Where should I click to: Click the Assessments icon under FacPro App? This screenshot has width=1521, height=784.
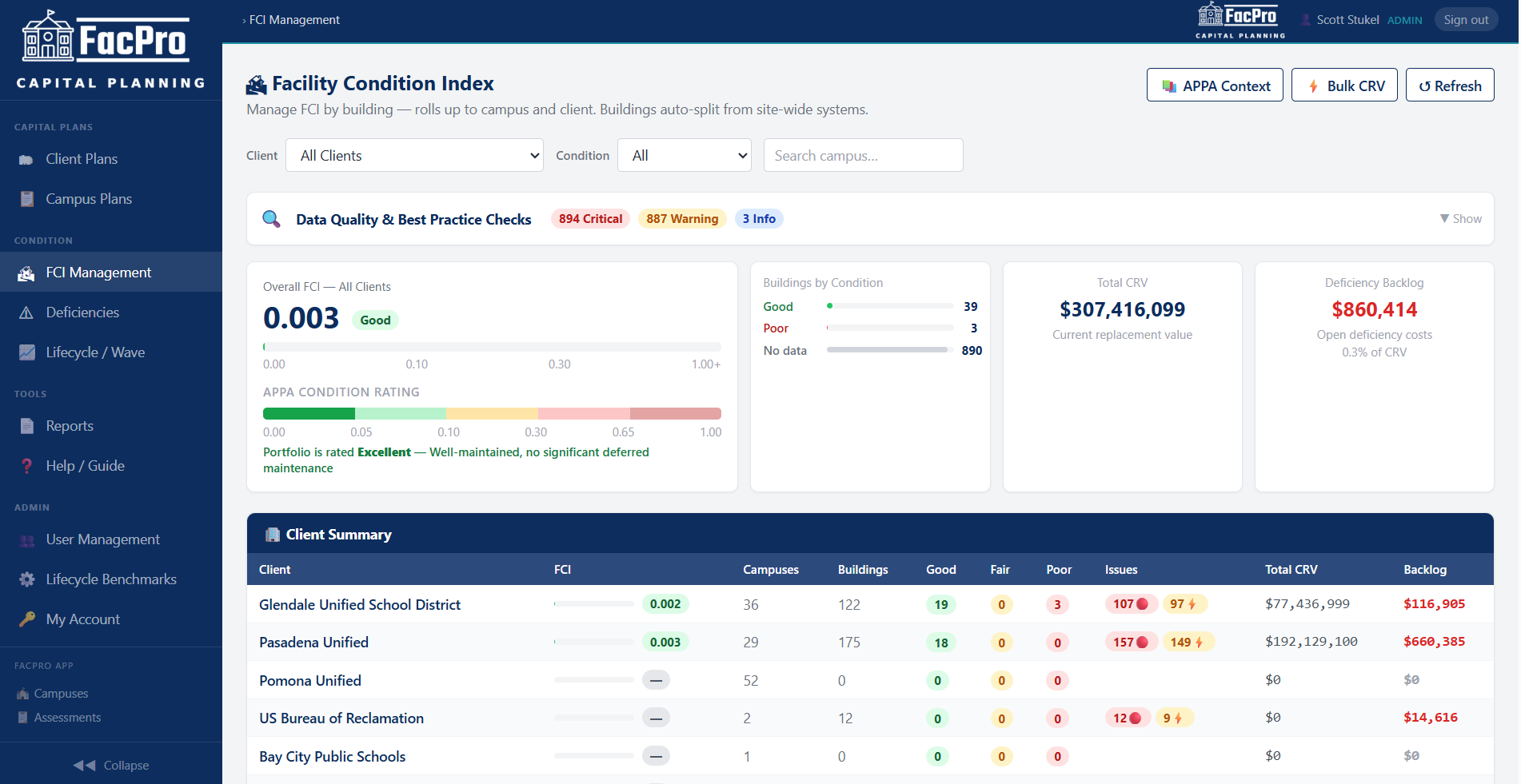click(x=22, y=718)
